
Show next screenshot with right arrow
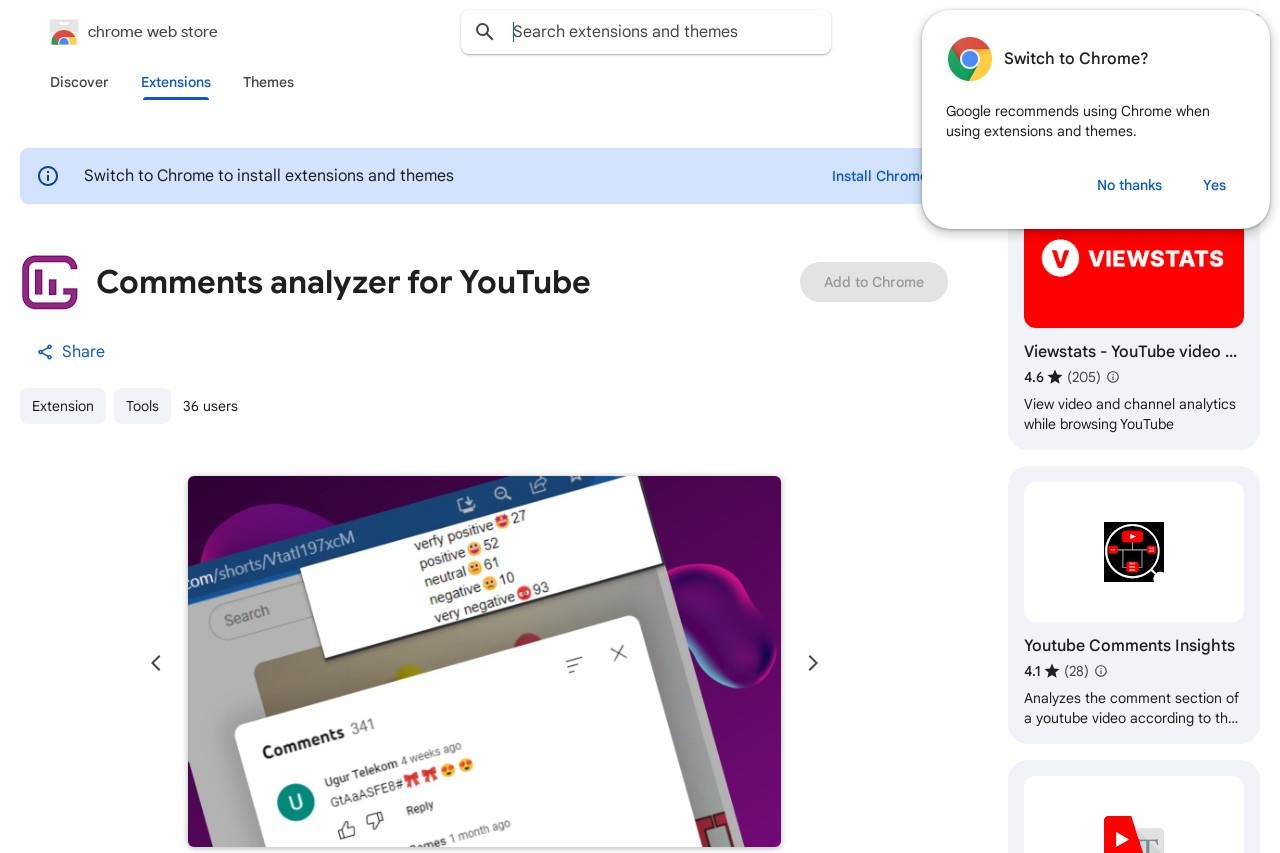coord(813,663)
